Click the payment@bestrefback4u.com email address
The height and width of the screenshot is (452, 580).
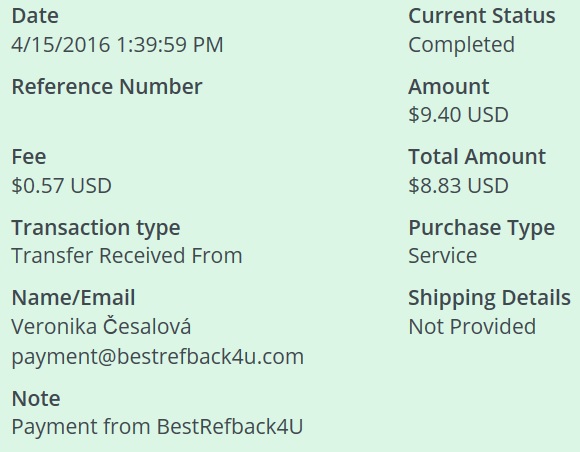point(158,357)
